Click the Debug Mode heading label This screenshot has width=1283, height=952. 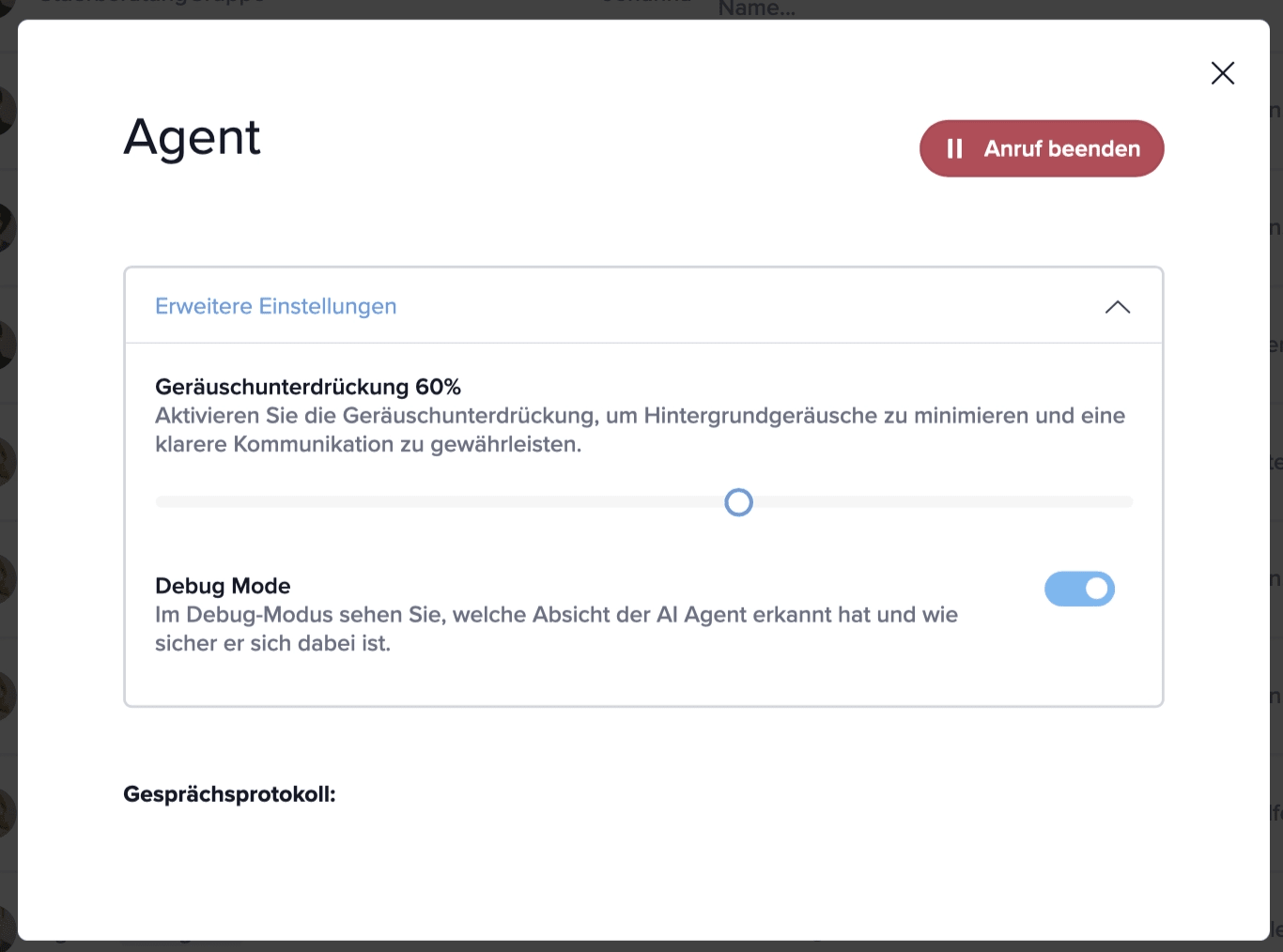pyautogui.click(x=223, y=586)
